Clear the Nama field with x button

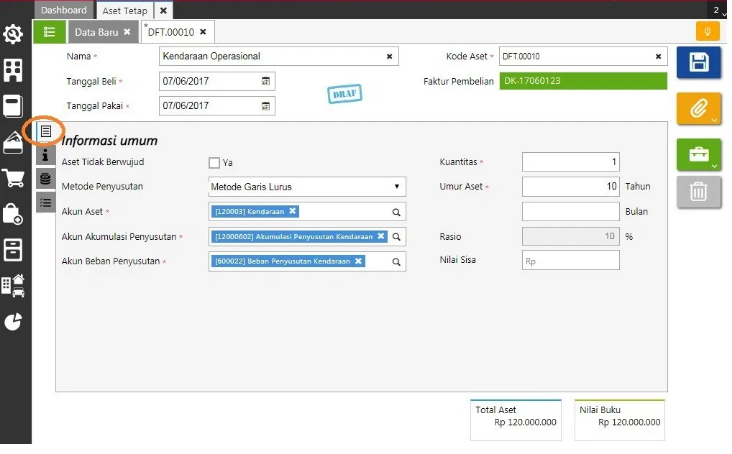pyautogui.click(x=390, y=57)
